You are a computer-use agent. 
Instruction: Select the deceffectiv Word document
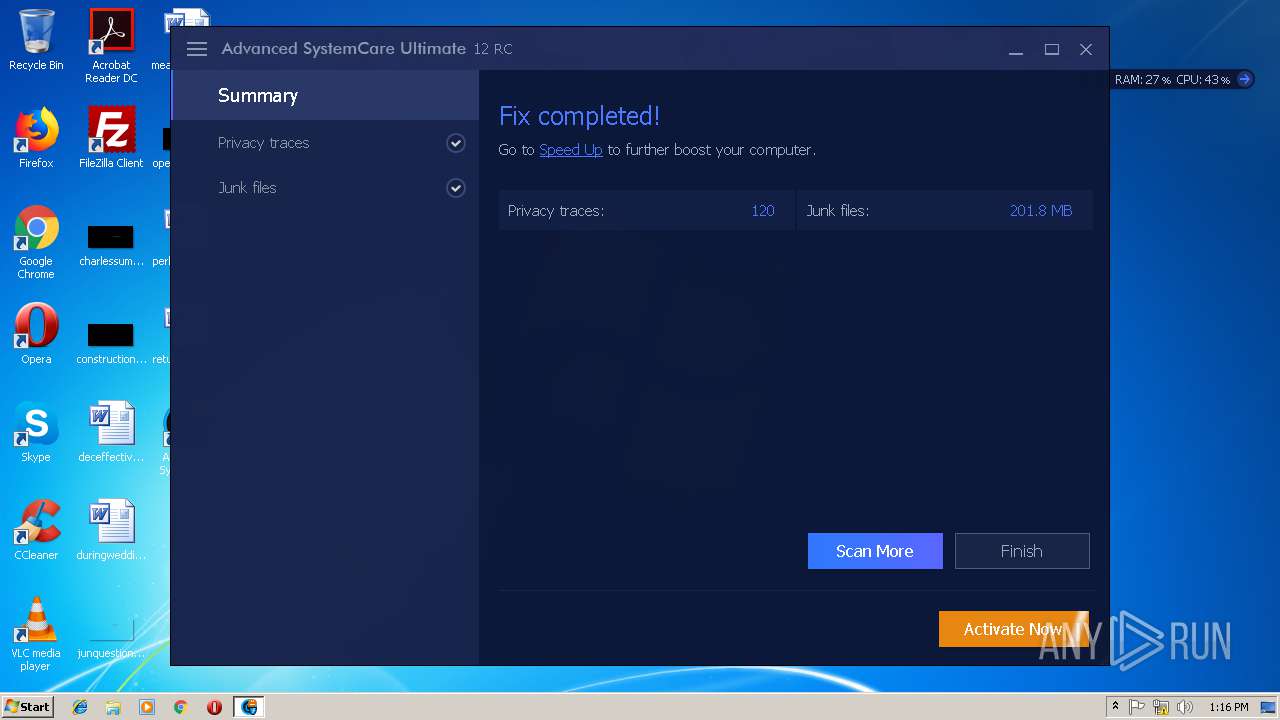coord(111,432)
